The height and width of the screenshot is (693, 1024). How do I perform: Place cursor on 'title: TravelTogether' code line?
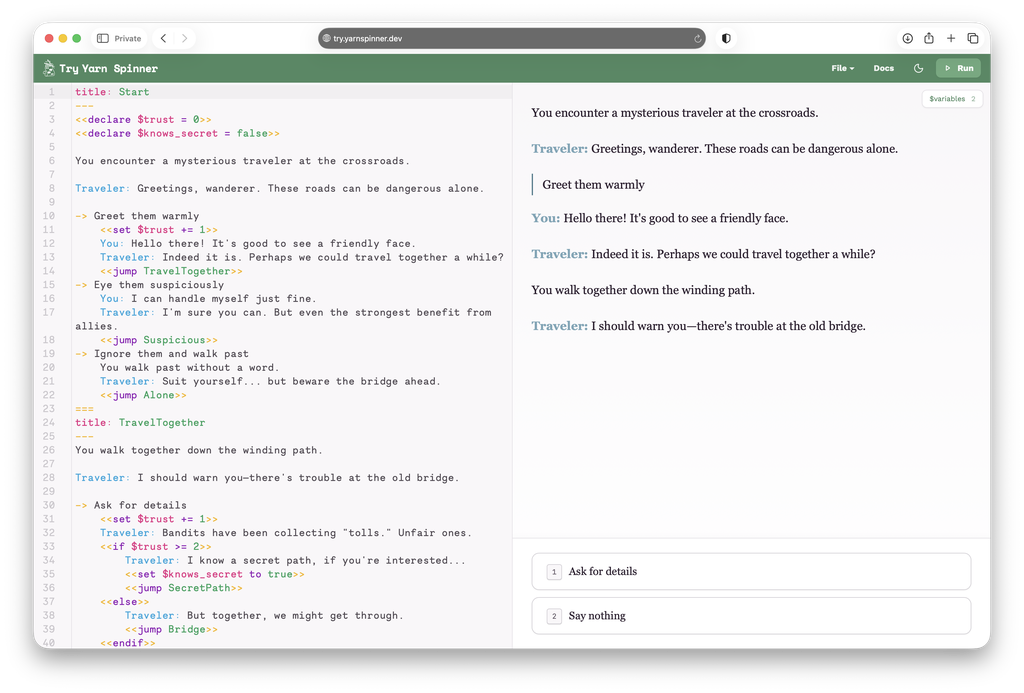click(140, 423)
